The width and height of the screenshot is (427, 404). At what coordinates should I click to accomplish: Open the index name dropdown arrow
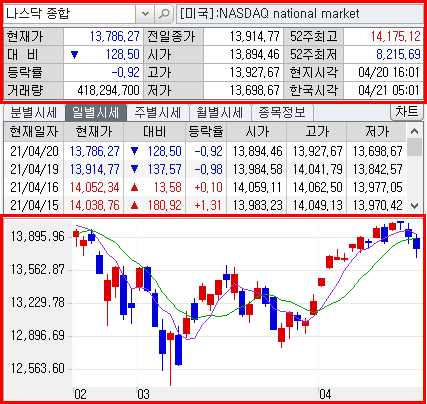point(145,14)
